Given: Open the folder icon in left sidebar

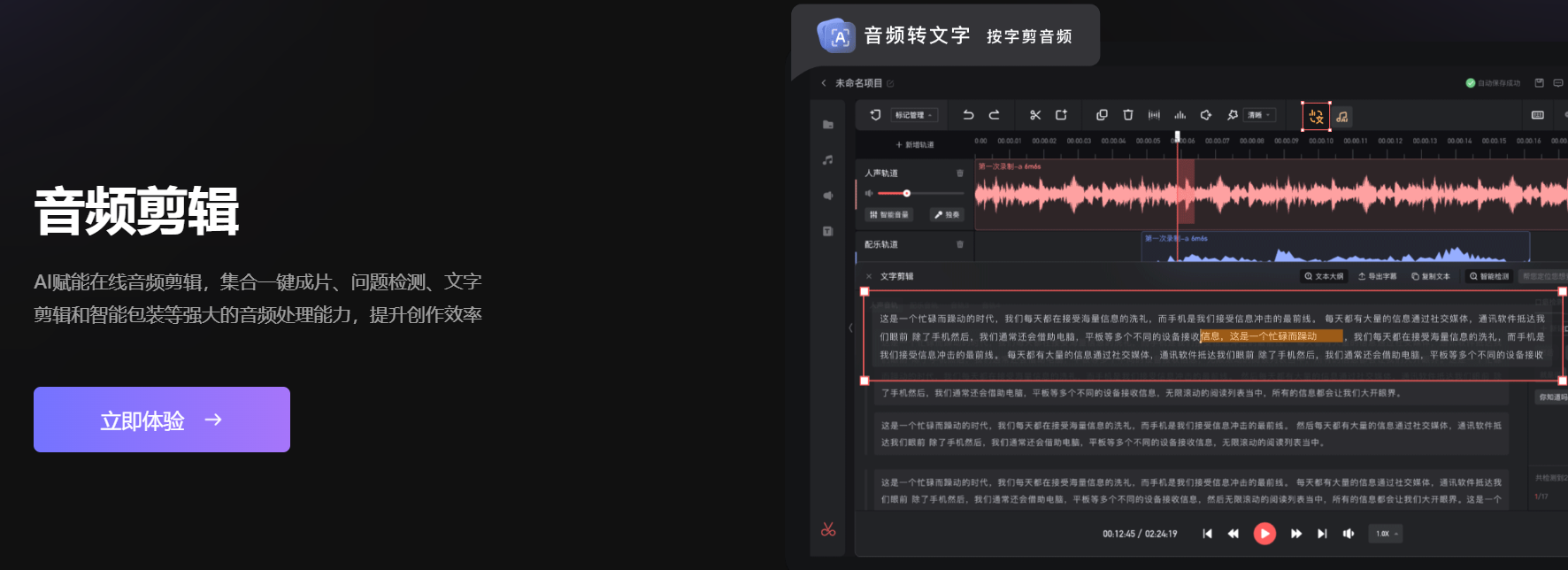Looking at the screenshot, I should click(x=828, y=125).
